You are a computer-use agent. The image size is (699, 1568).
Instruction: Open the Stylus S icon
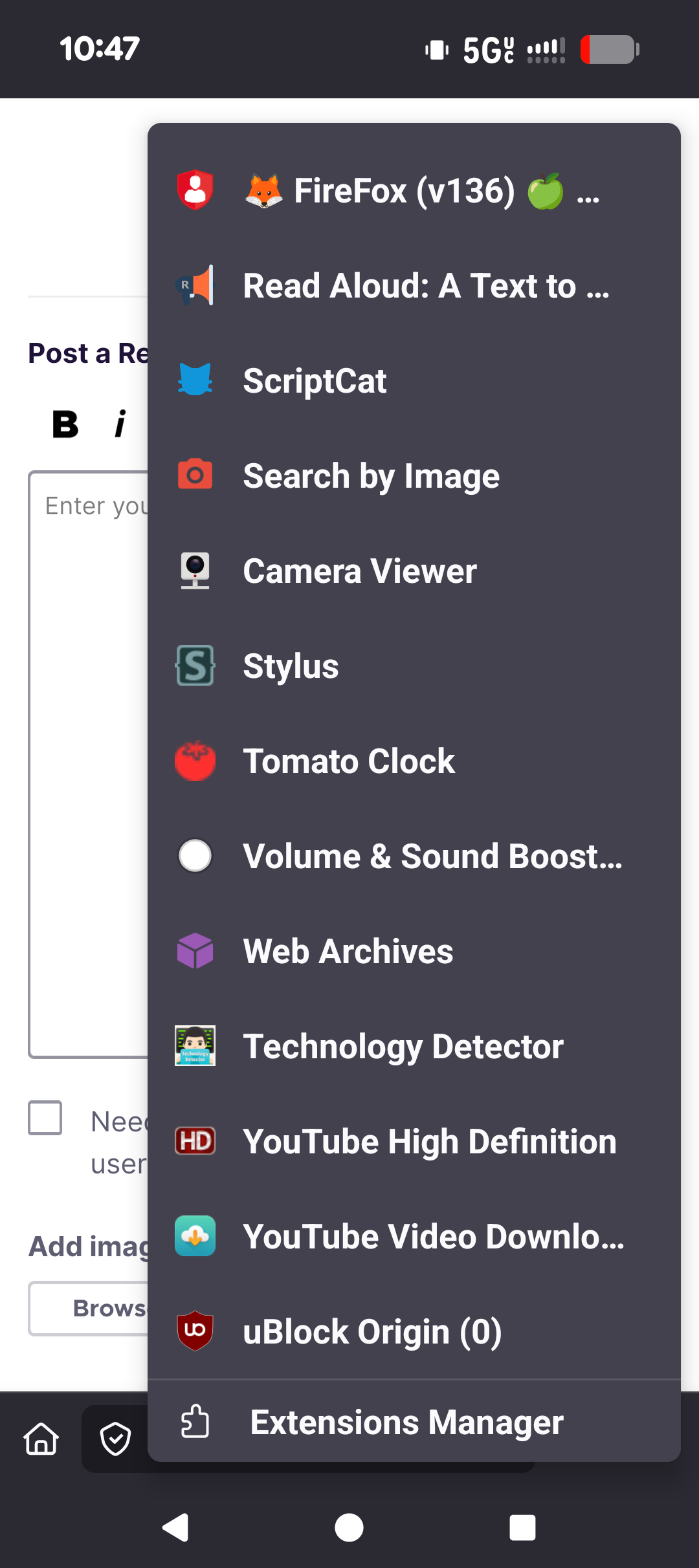point(195,666)
